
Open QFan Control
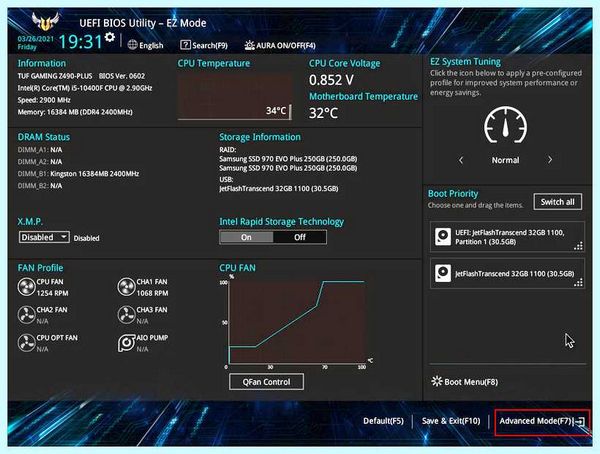point(266,382)
